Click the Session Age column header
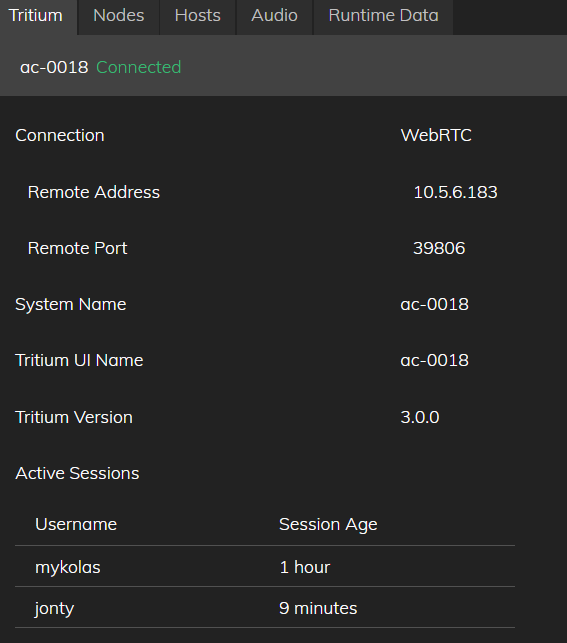 point(328,524)
